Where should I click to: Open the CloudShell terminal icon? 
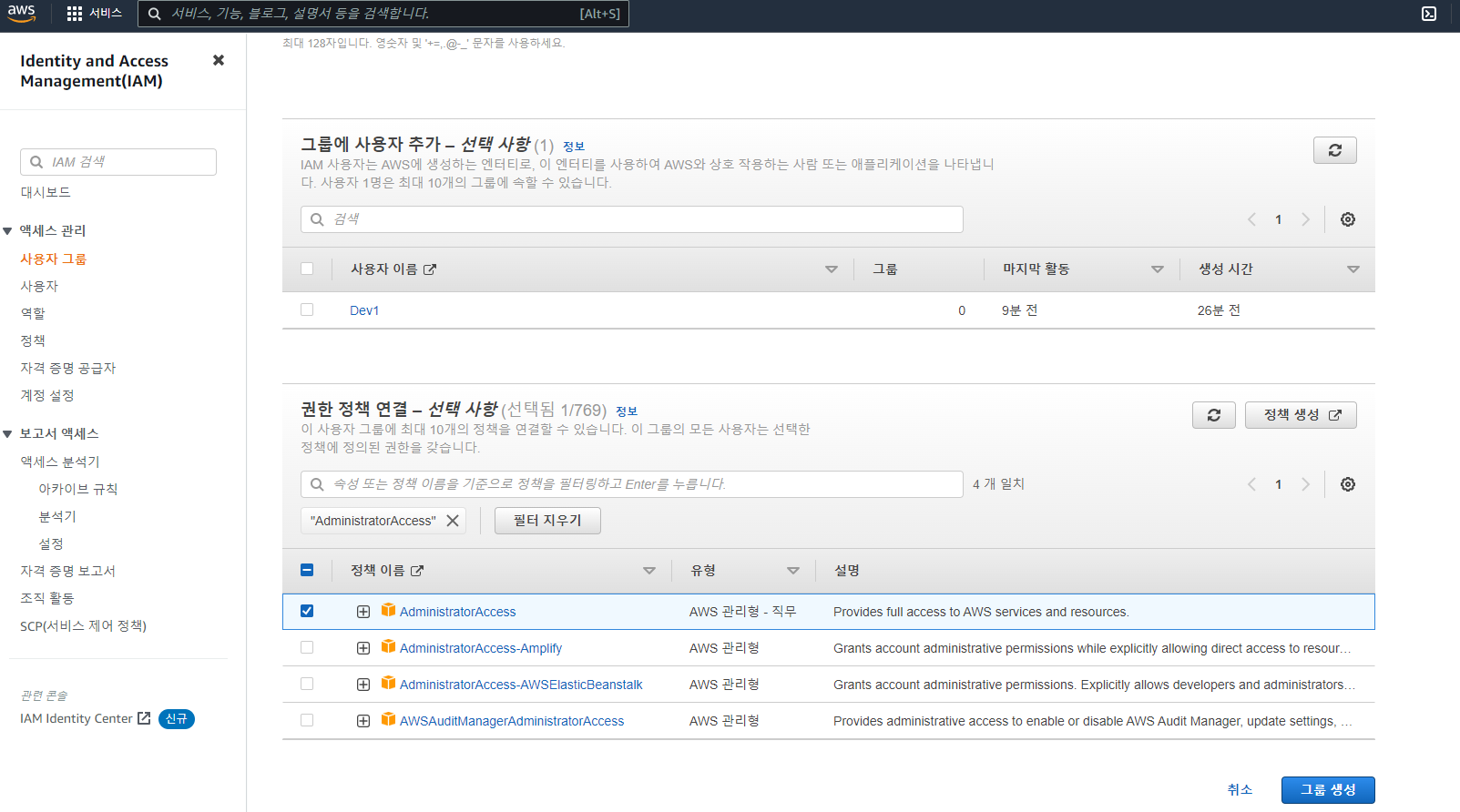coord(1429,14)
